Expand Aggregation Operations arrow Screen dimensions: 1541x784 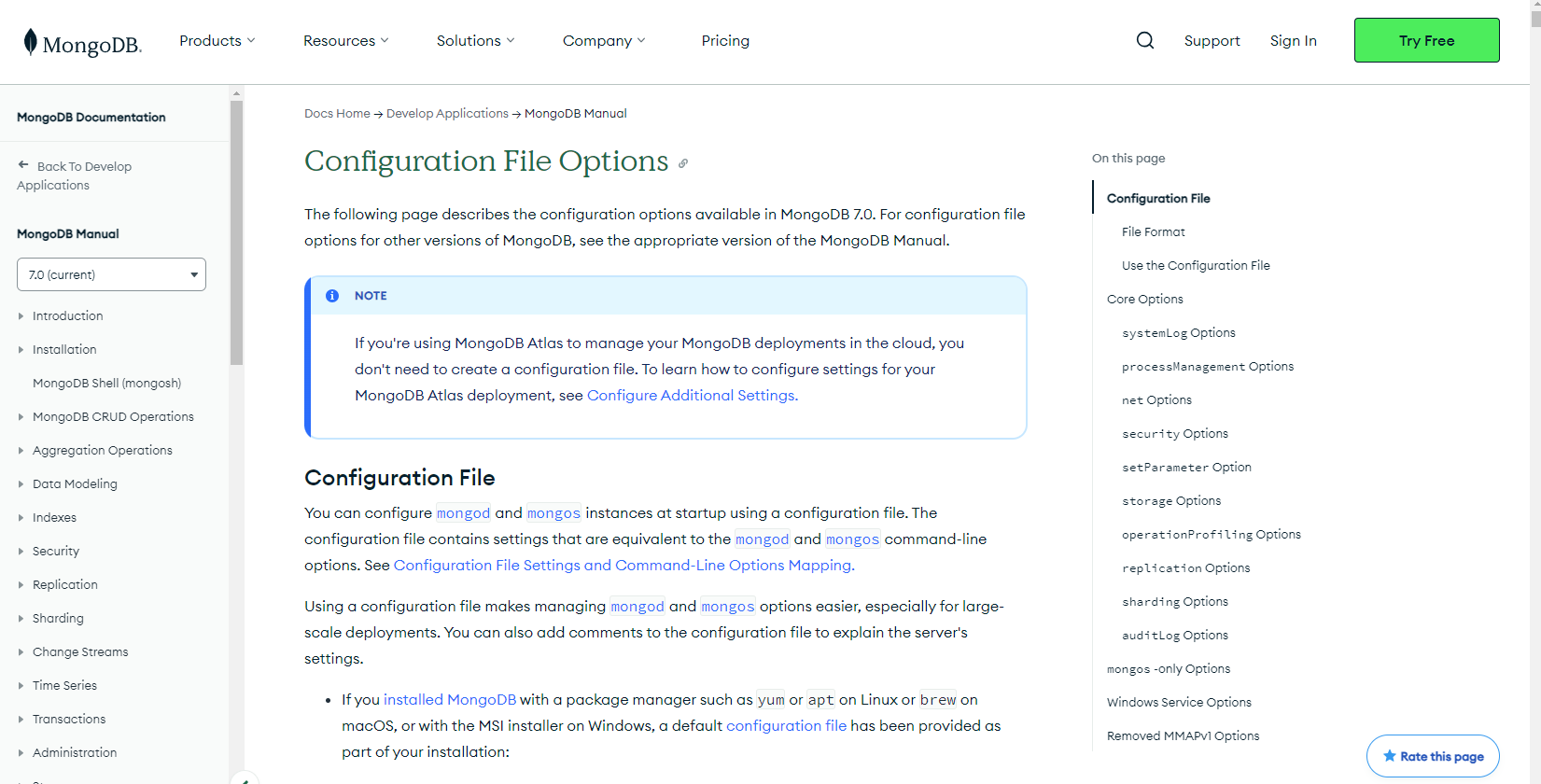(21, 451)
